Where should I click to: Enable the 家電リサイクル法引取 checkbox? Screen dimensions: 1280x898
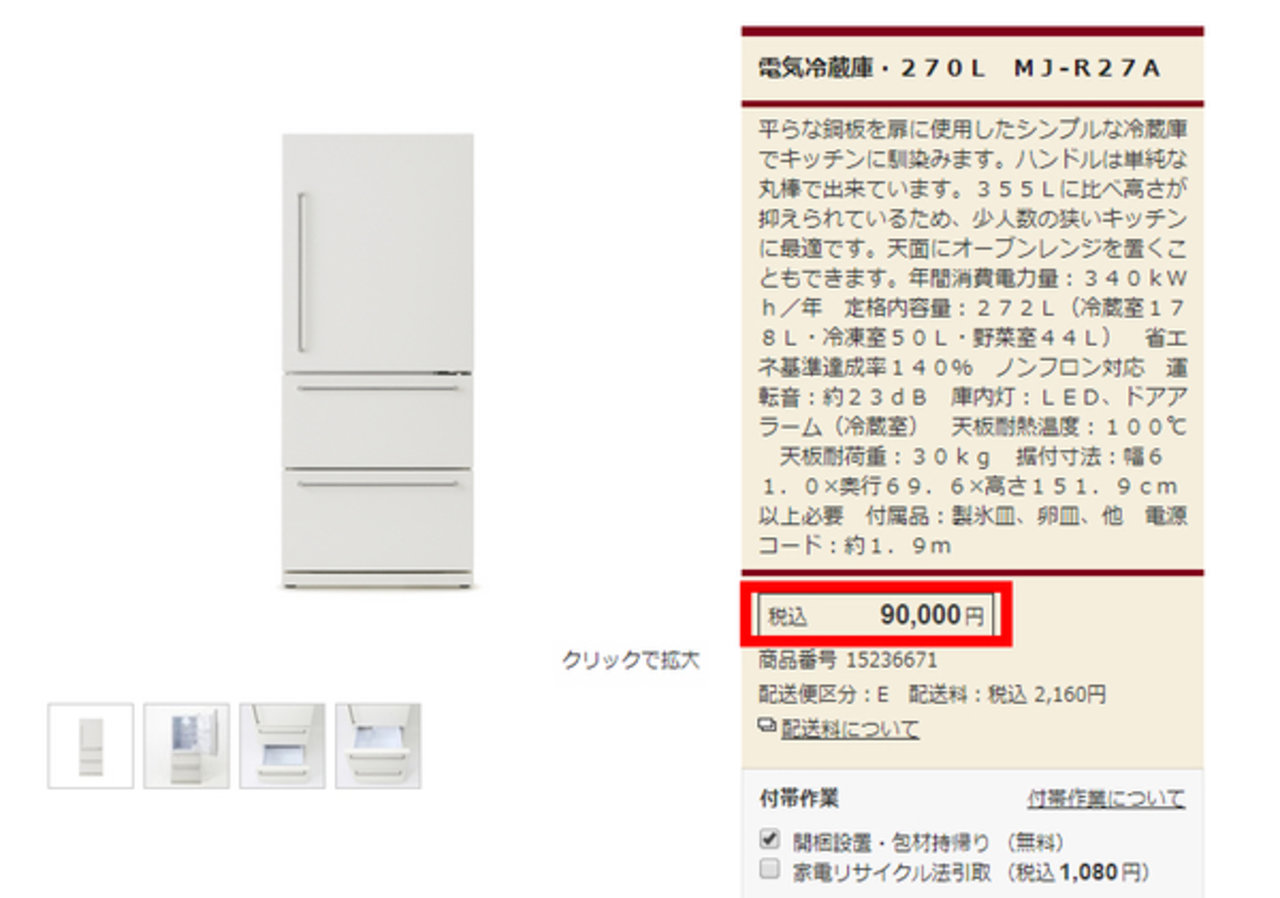click(769, 869)
